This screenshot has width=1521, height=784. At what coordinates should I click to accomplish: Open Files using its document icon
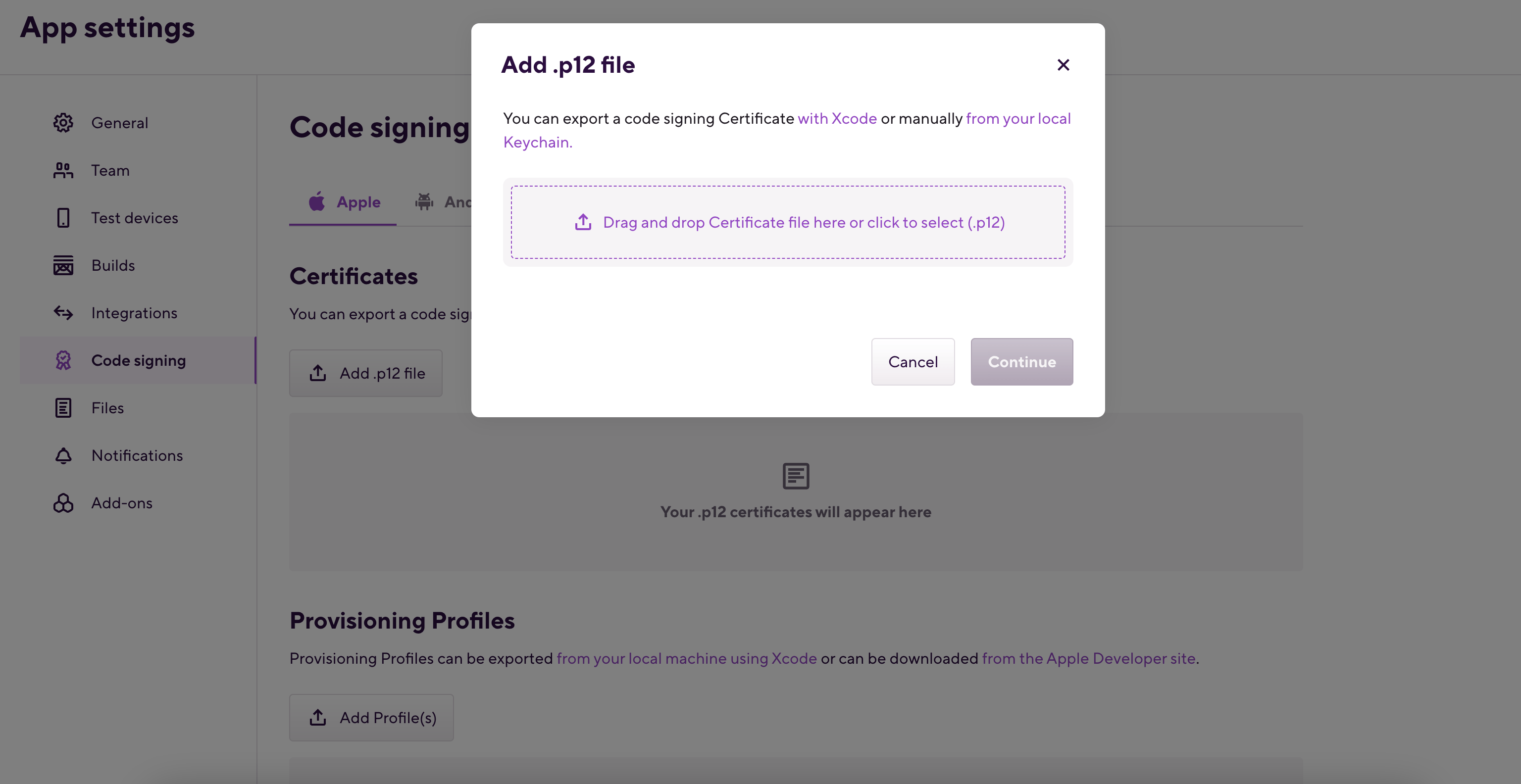63,407
